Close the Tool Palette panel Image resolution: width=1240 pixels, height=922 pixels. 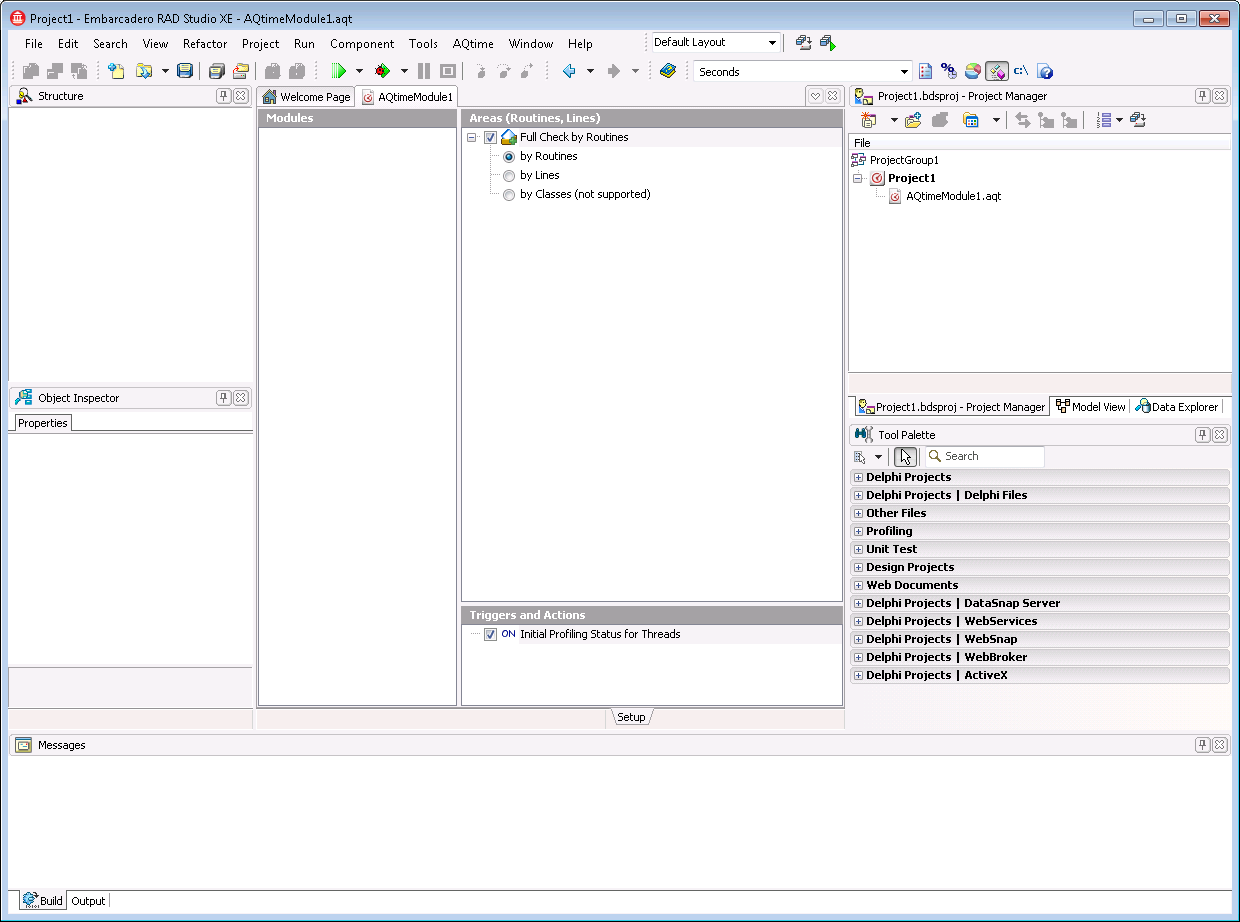click(1220, 435)
